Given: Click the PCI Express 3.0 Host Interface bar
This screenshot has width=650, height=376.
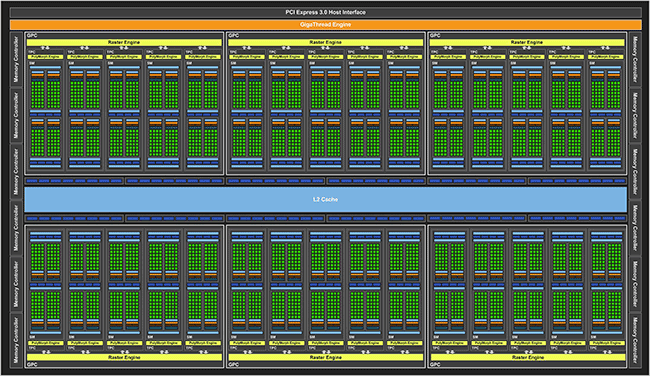Looking at the screenshot, I should coord(325,12).
